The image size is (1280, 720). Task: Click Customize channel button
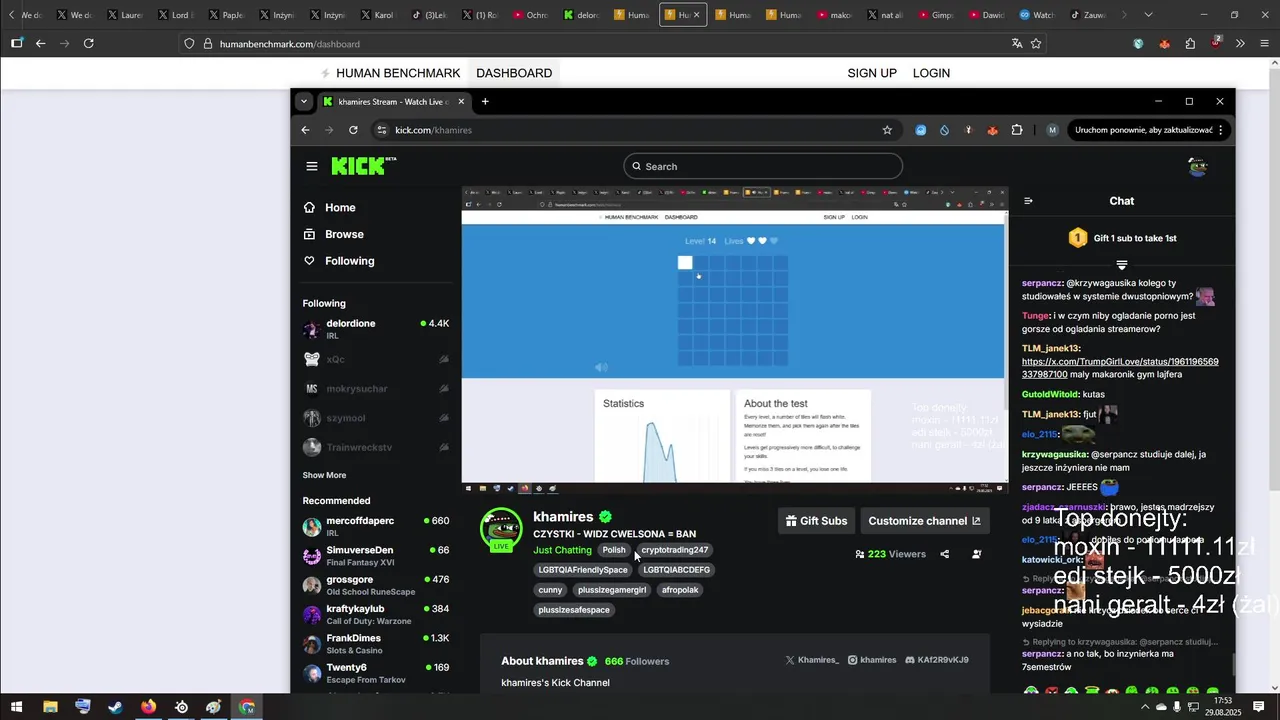click(925, 521)
